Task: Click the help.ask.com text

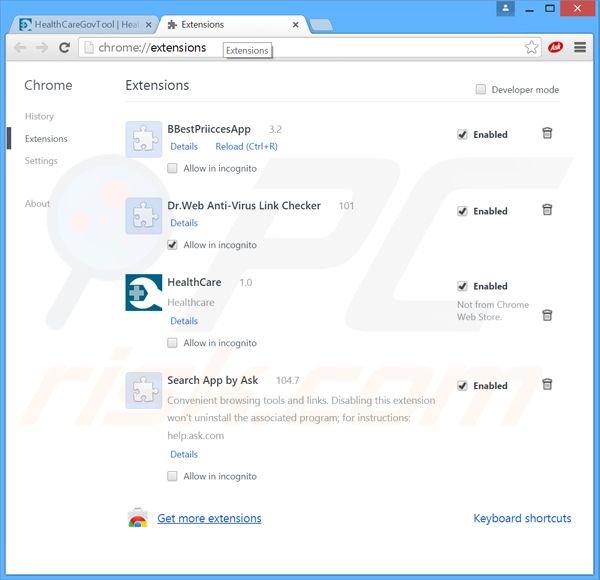Action: (196, 436)
